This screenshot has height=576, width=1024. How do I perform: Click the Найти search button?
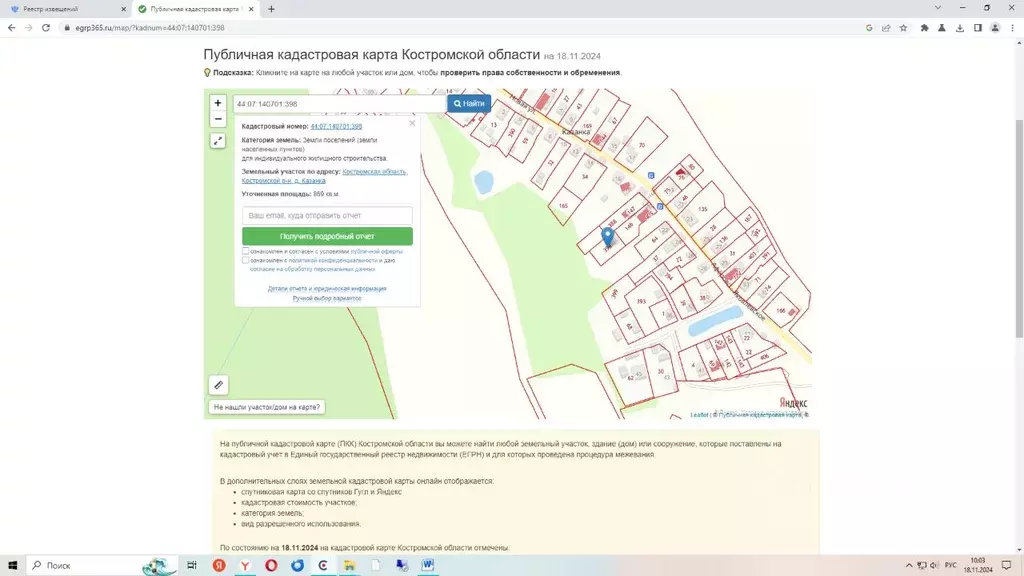click(469, 103)
